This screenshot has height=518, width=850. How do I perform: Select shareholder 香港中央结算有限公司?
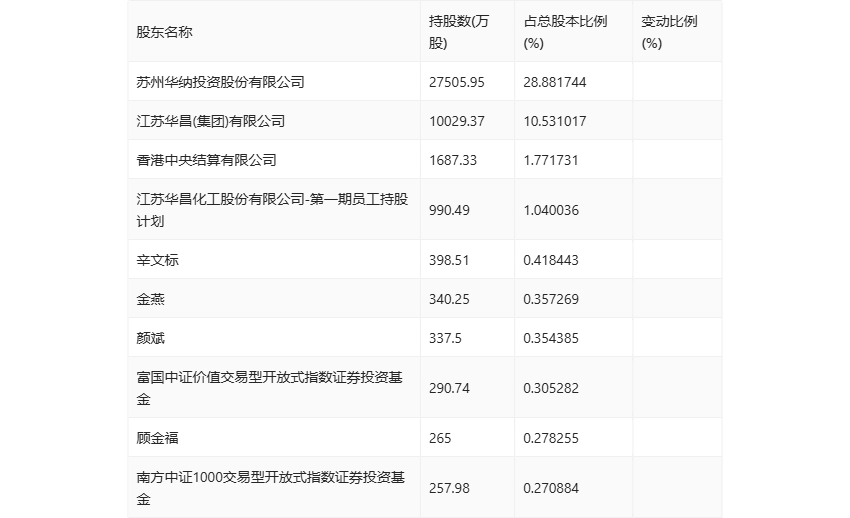click(x=206, y=160)
